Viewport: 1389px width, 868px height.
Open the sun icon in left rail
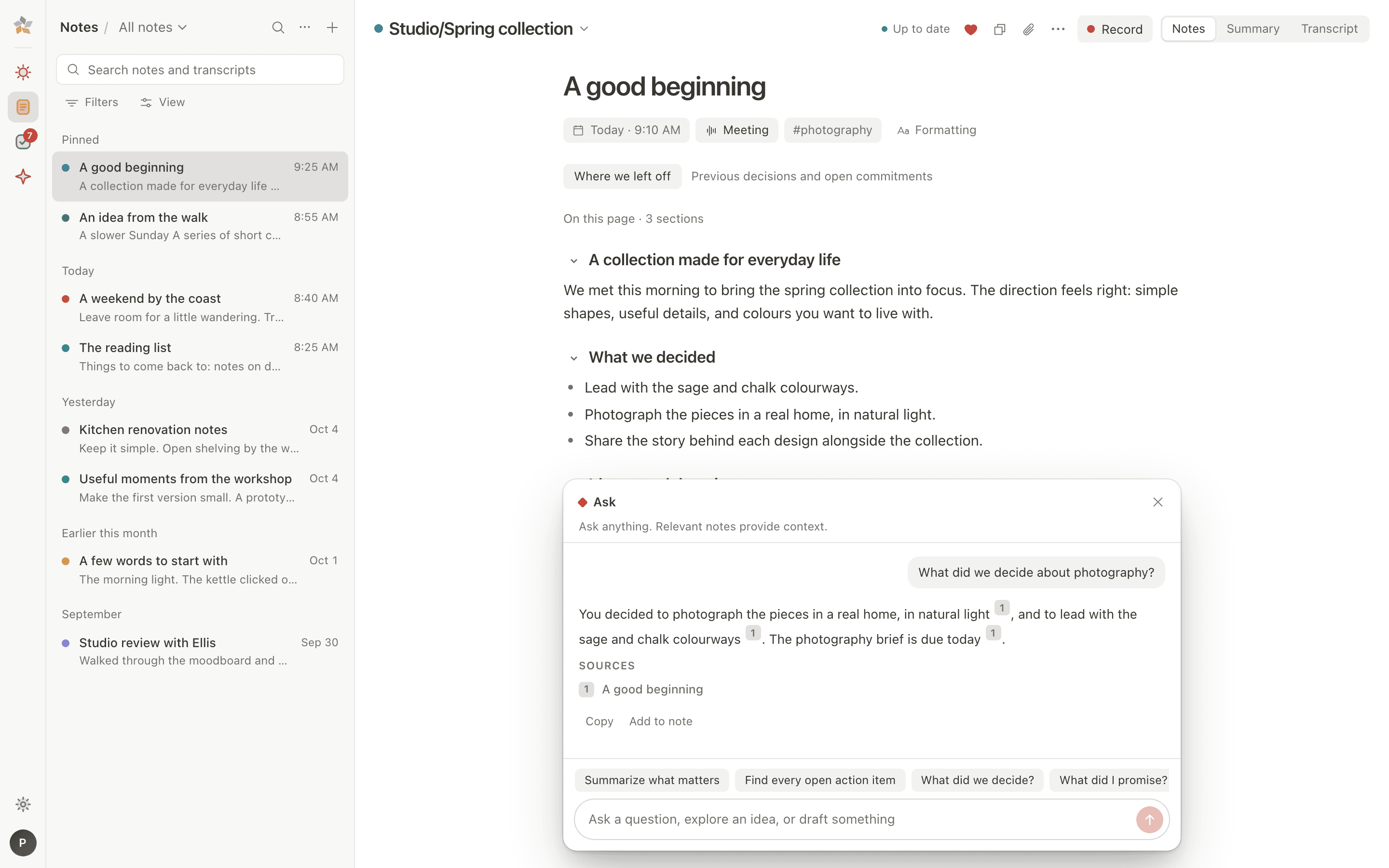23,72
